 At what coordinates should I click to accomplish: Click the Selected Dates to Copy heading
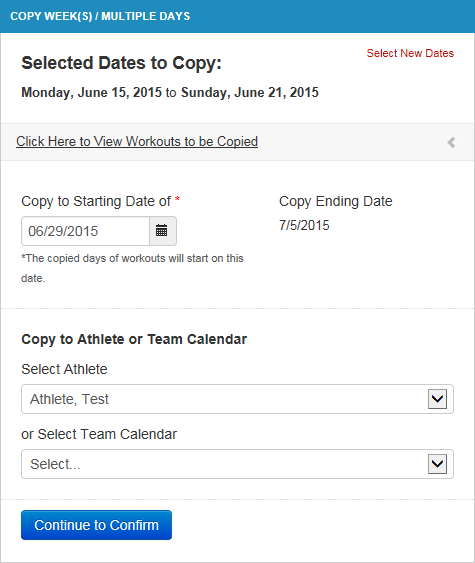coord(121,63)
